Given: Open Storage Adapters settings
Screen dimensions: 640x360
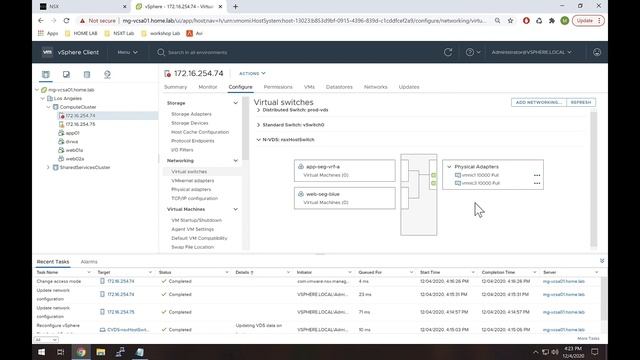Looking at the screenshot, I should [191, 114].
